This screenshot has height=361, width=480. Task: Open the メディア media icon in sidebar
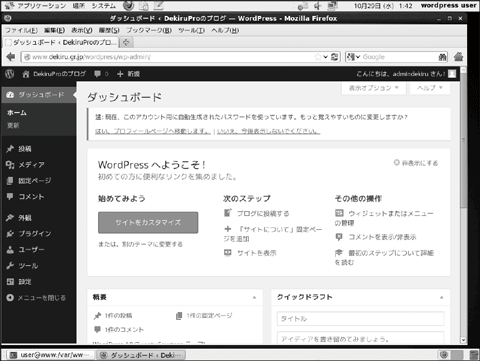pos(10,165)
